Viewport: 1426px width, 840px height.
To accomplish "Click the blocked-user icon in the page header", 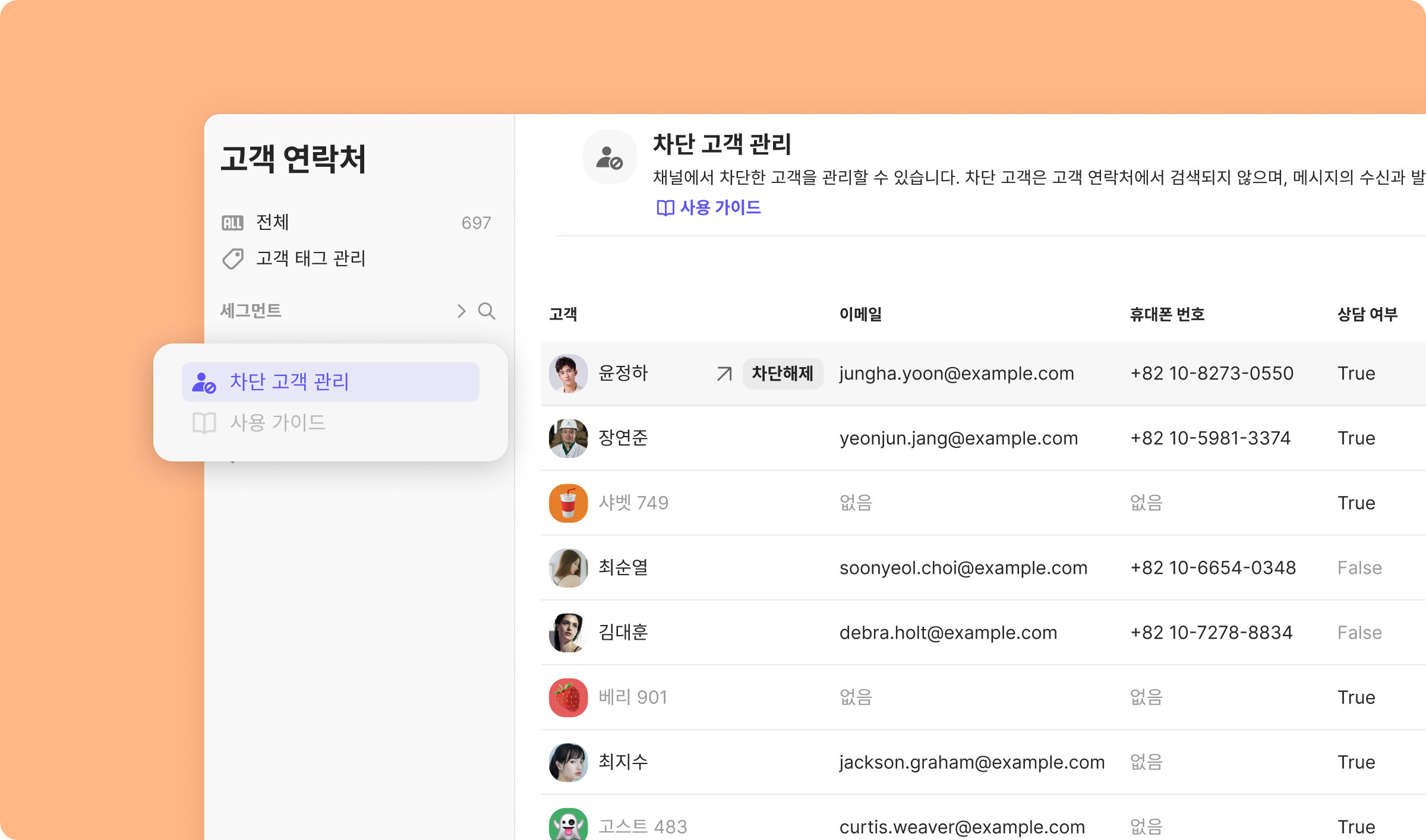I will (609, 157).
